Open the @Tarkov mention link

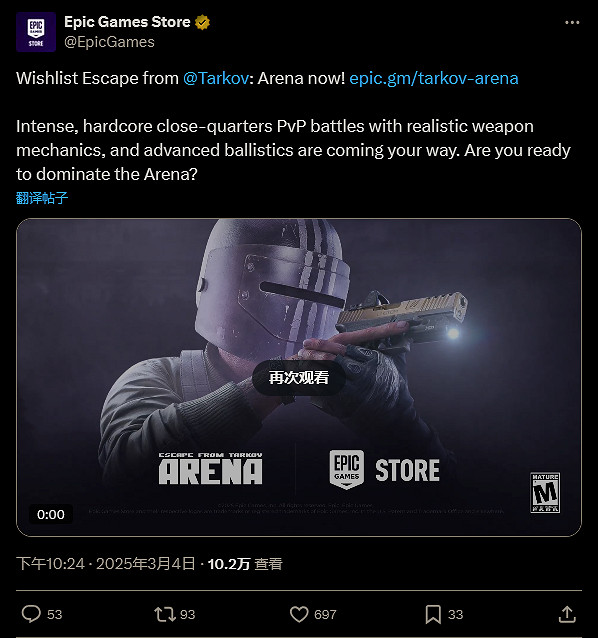(x=216, y=78)
